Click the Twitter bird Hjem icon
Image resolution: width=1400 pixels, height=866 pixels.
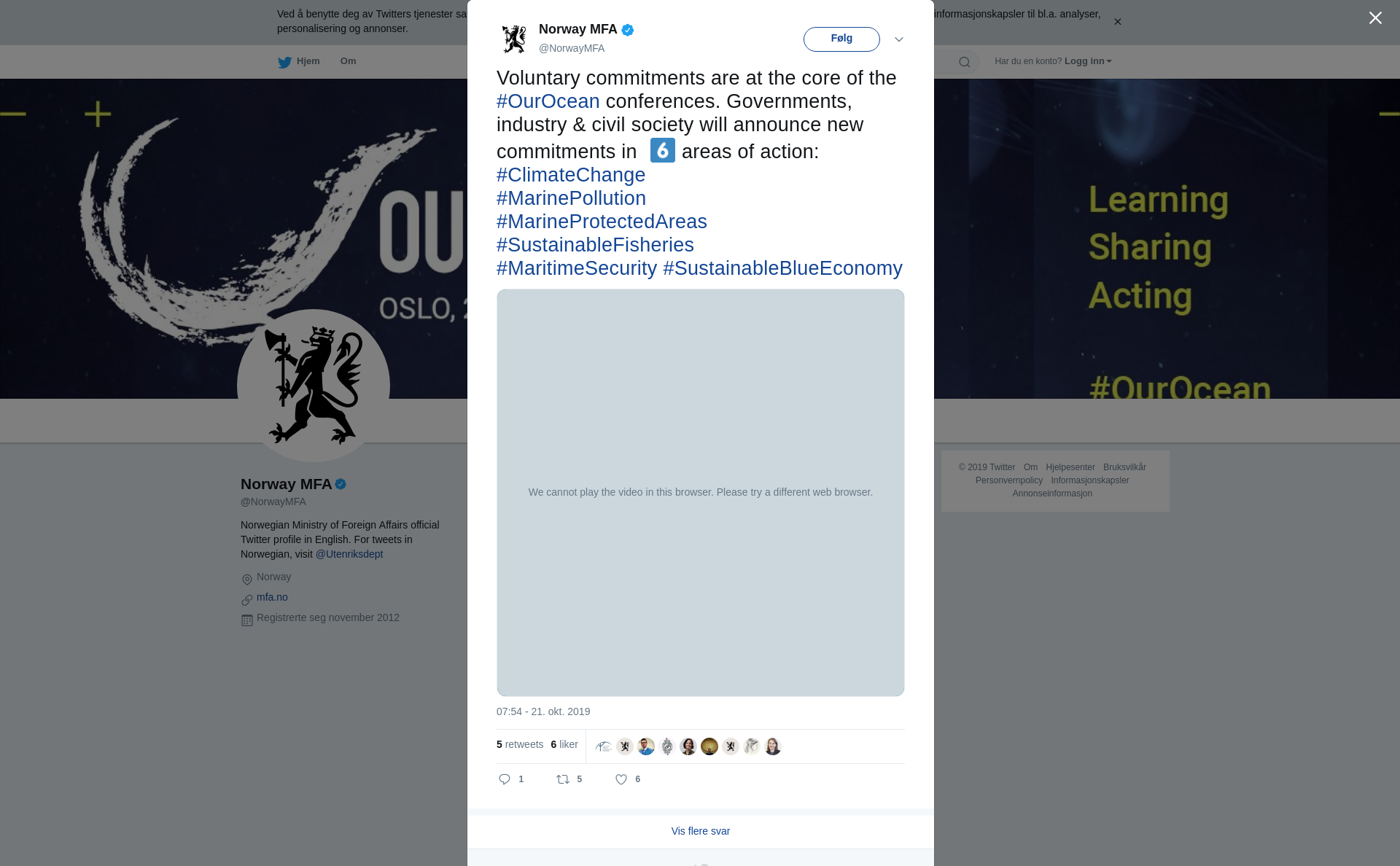pos(284,62)
